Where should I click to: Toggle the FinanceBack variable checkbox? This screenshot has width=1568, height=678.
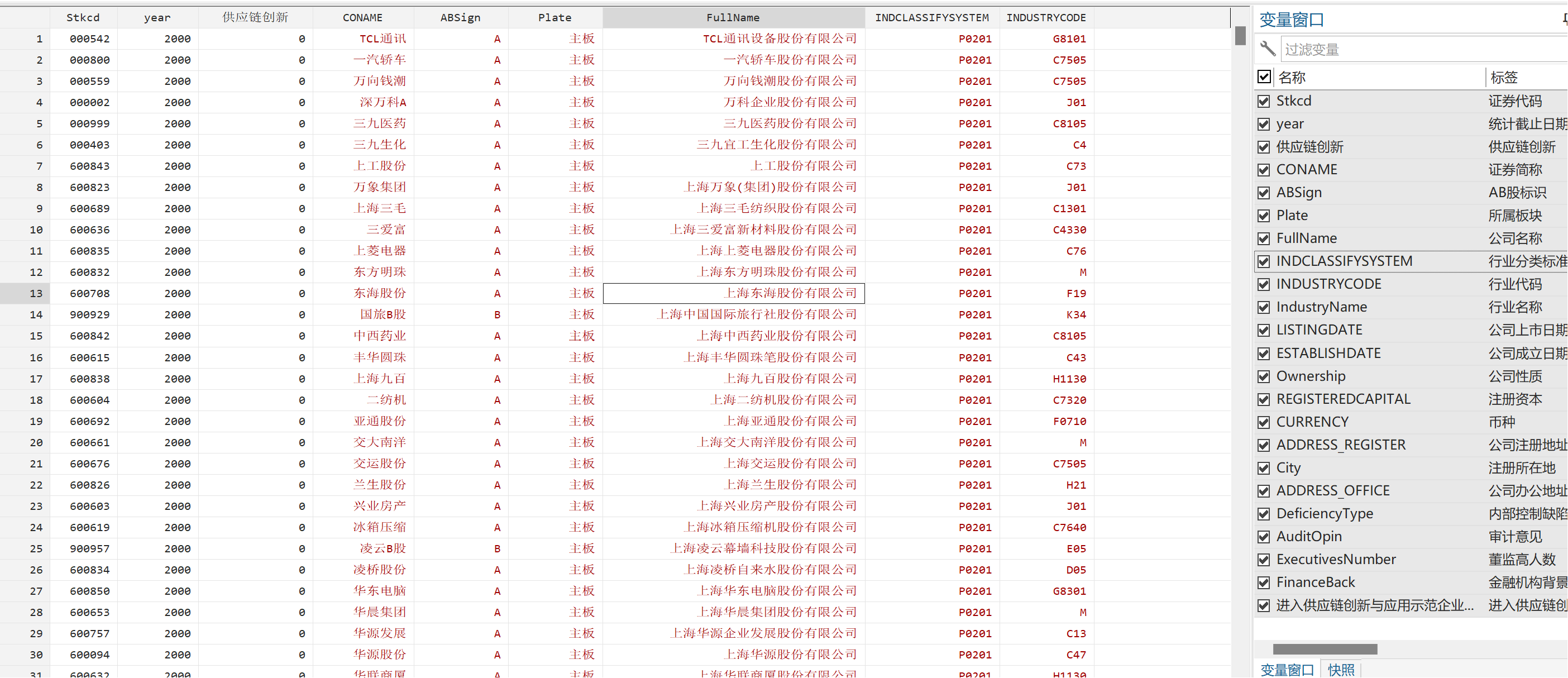1264,583
